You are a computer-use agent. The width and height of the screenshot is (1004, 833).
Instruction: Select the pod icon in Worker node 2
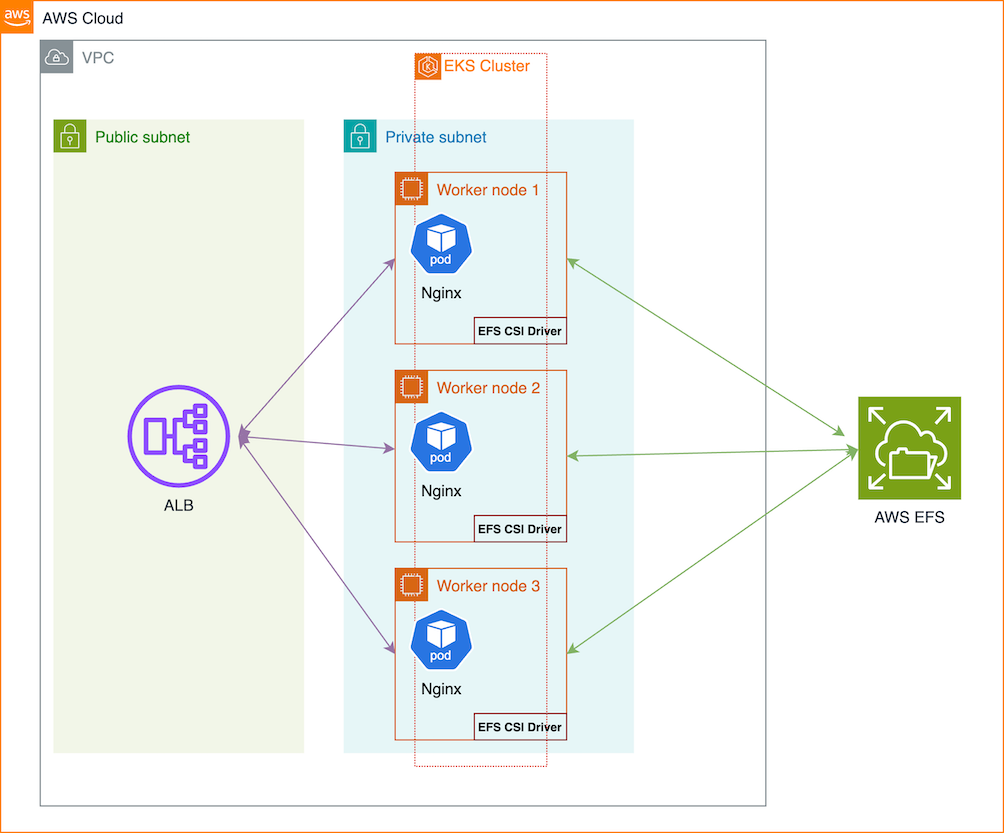441,442
